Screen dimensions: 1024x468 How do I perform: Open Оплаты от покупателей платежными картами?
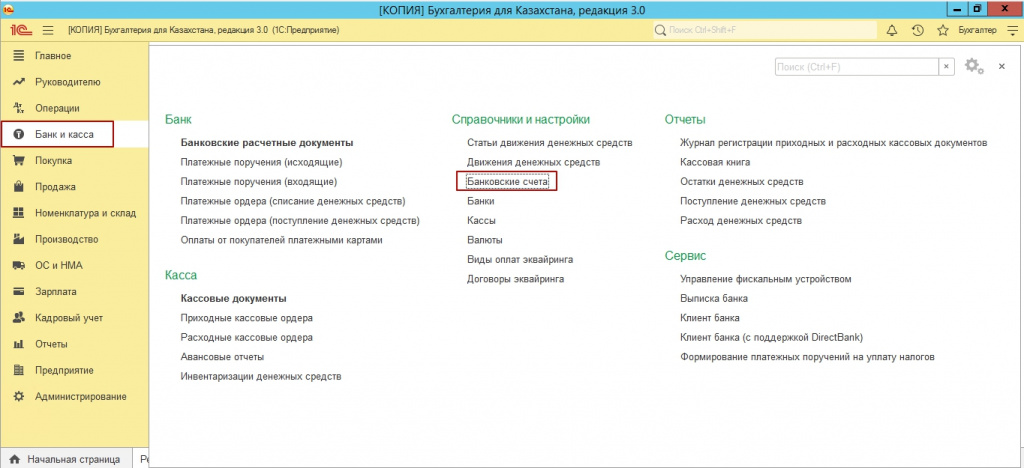(281, 240)
